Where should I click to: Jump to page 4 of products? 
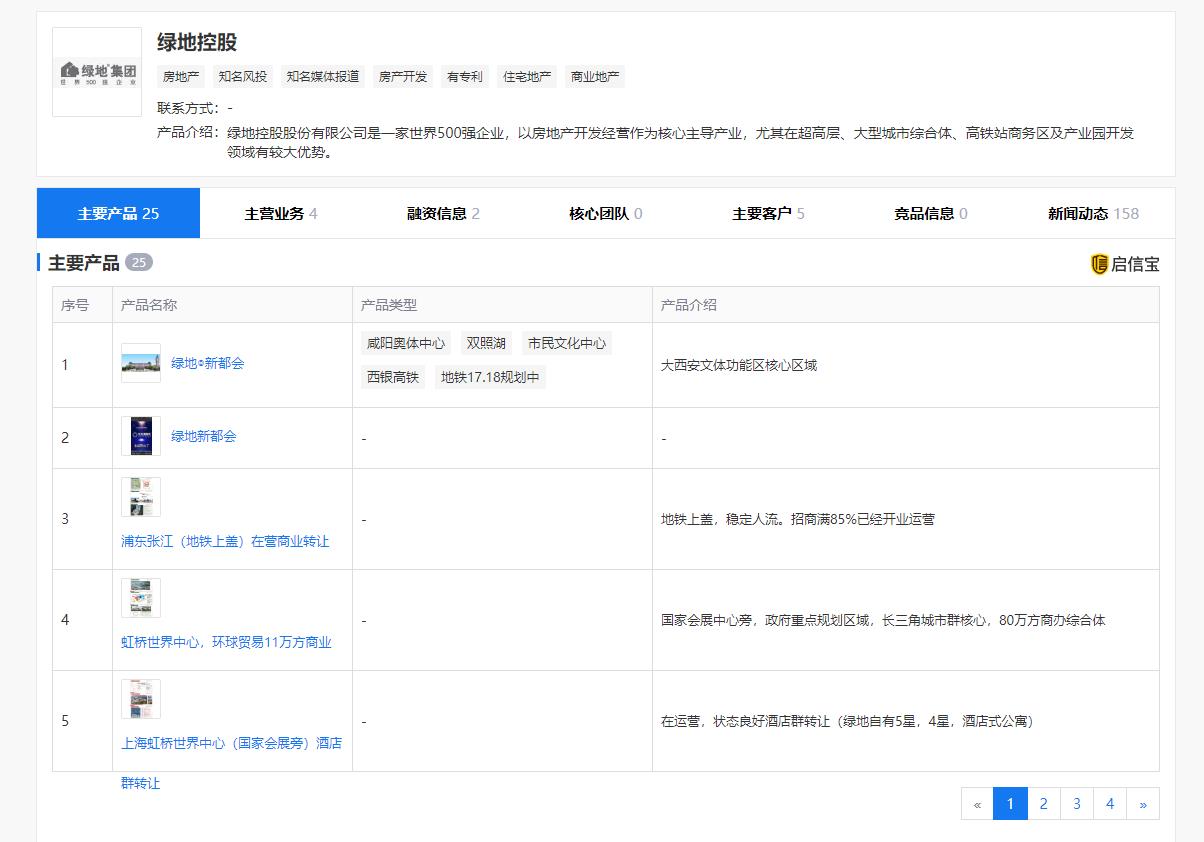pos(1110,804)
